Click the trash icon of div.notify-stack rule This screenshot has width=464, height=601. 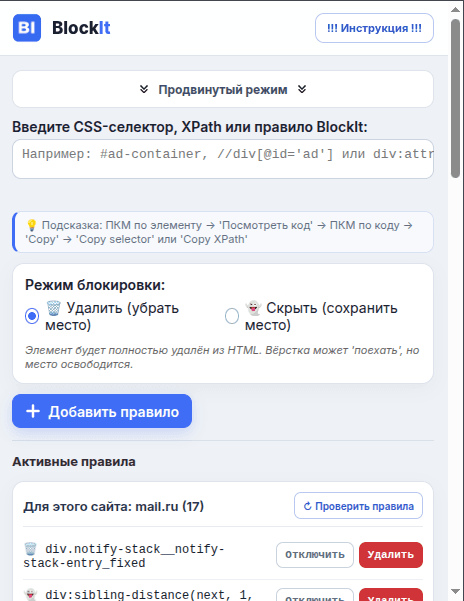tap(30, 549)
